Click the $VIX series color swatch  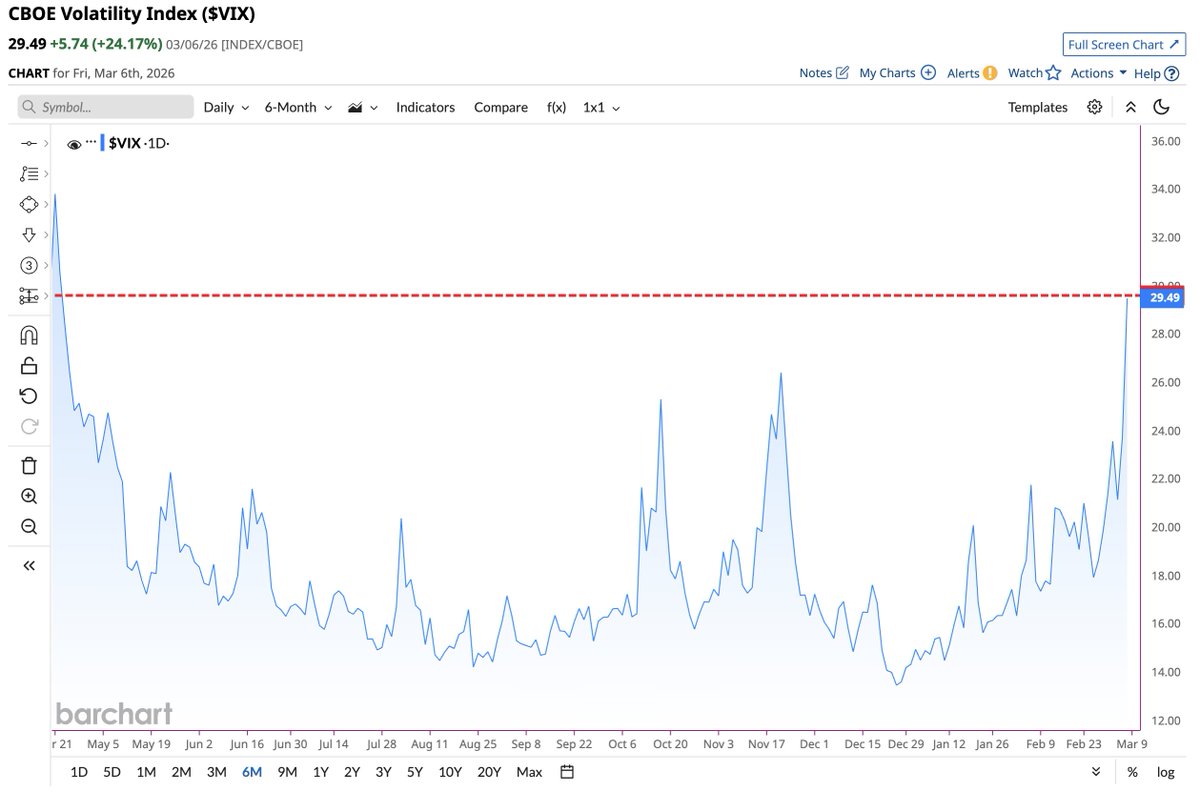[102, 144]
